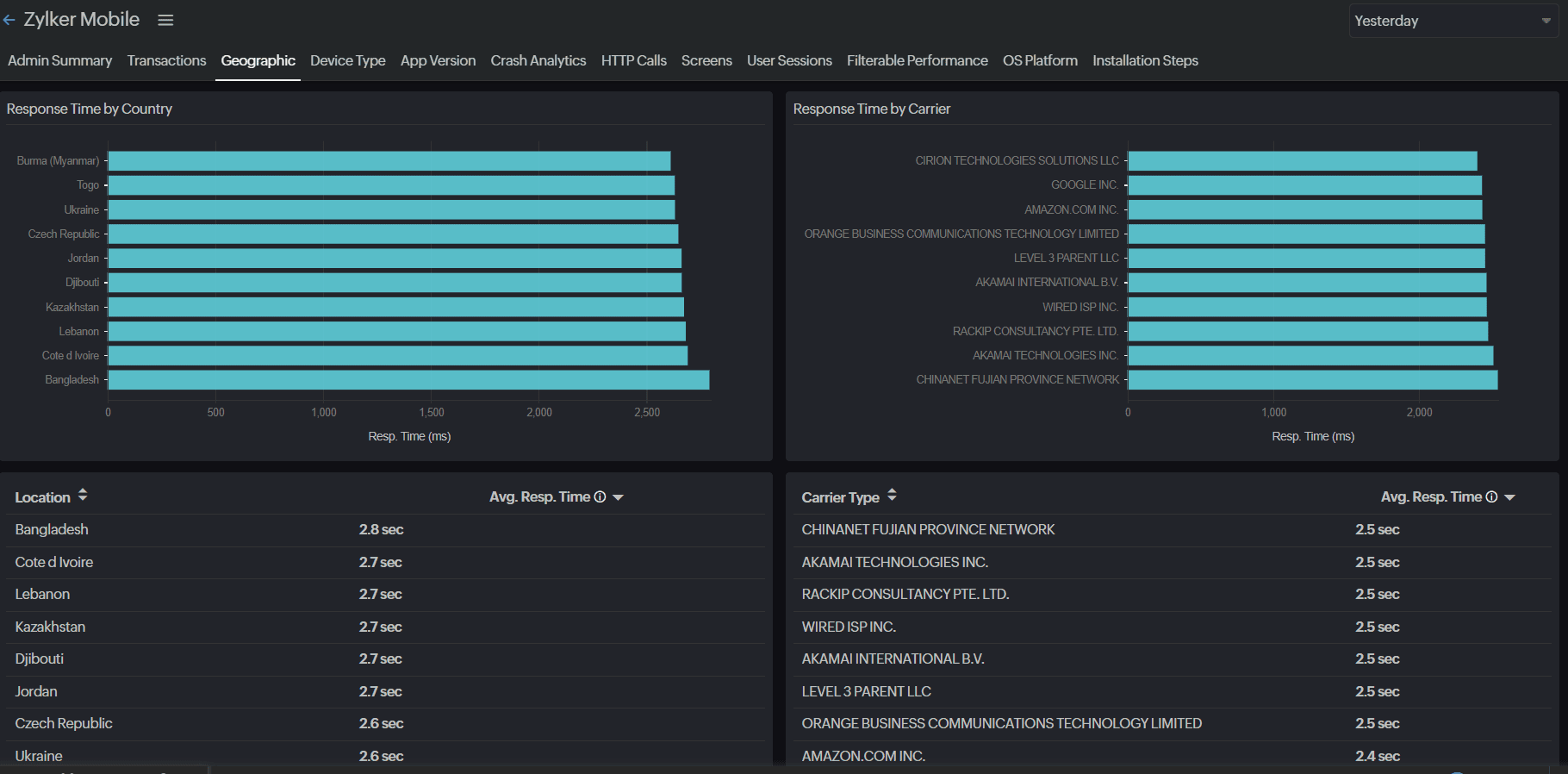The height and width of the screenshot is (774, 1568).
Task: Switch to the Crash Analytics tab
Action: coord(538,60)
